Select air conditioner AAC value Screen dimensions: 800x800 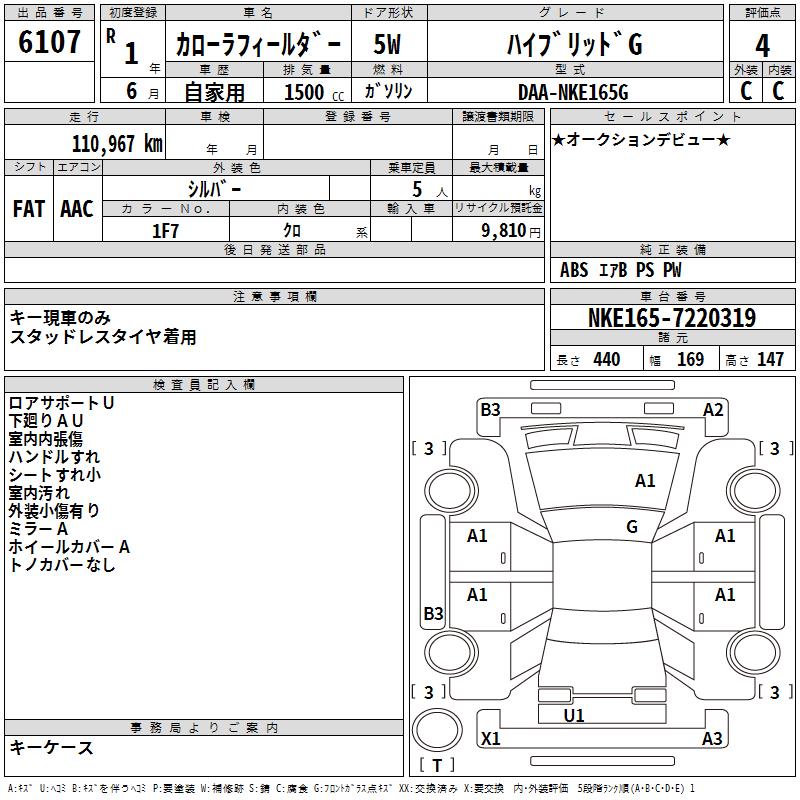(77, 209)
